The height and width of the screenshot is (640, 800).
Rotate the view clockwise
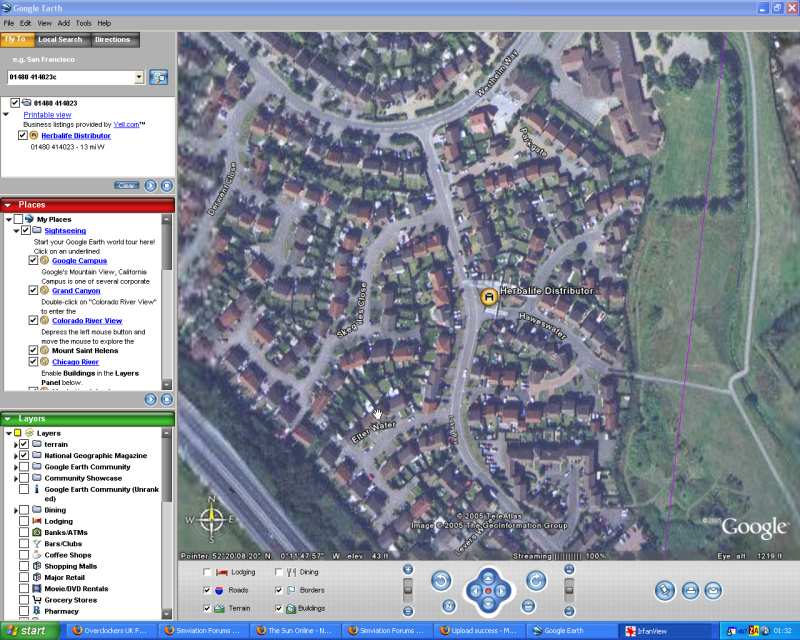(536, 581)
